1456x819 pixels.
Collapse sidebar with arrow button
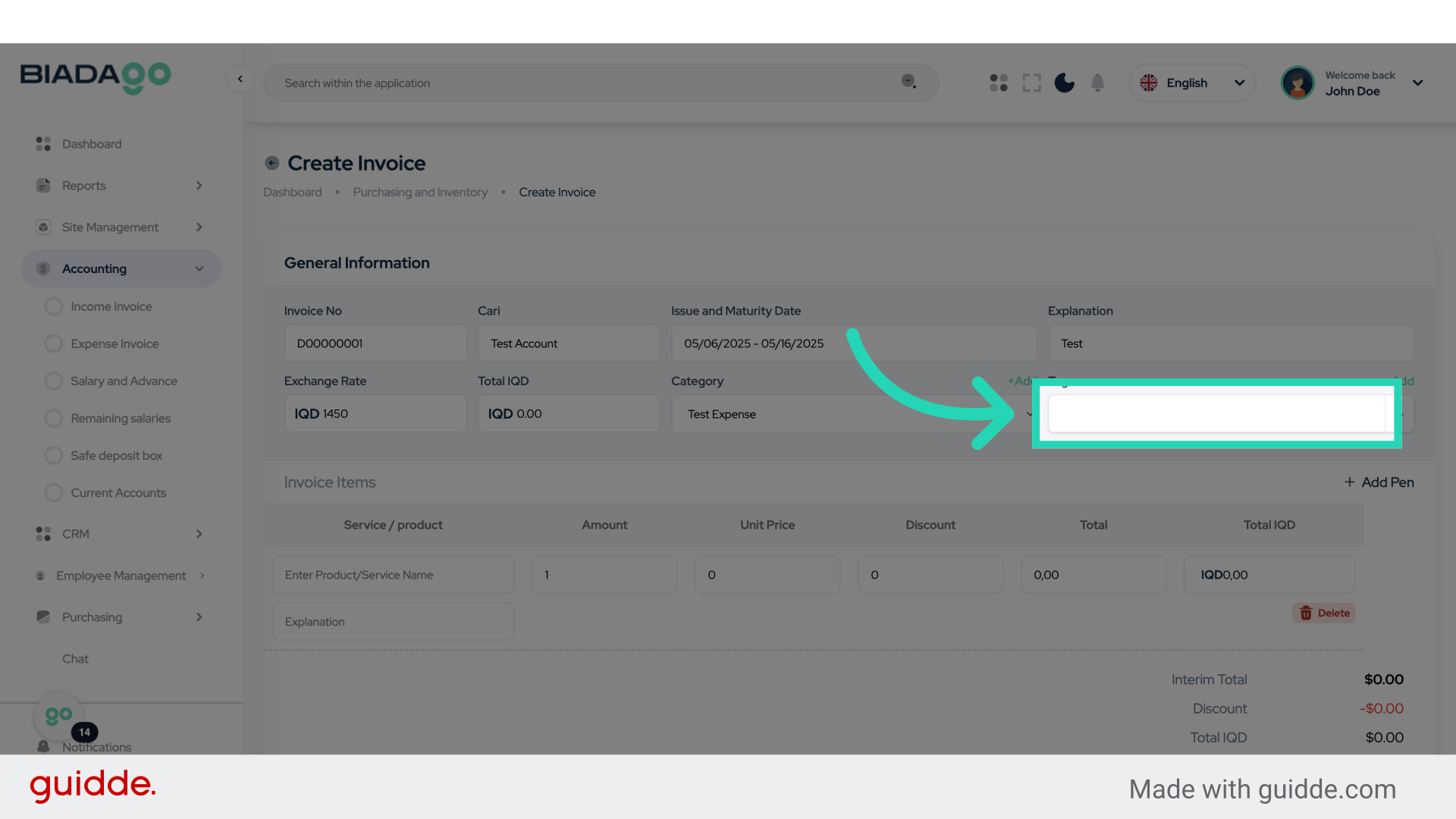(240, 79)
